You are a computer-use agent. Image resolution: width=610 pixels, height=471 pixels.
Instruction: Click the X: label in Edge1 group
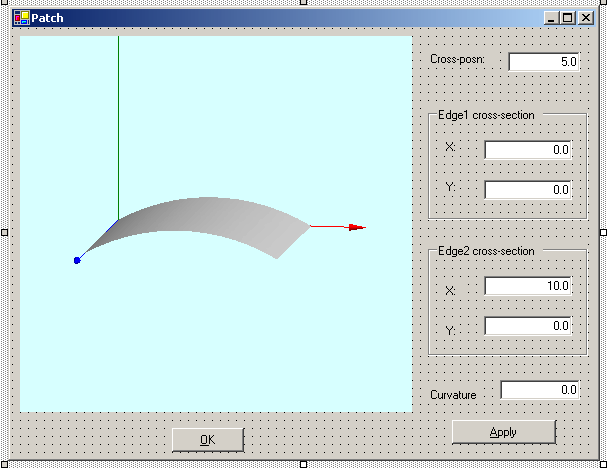point(450,147)
